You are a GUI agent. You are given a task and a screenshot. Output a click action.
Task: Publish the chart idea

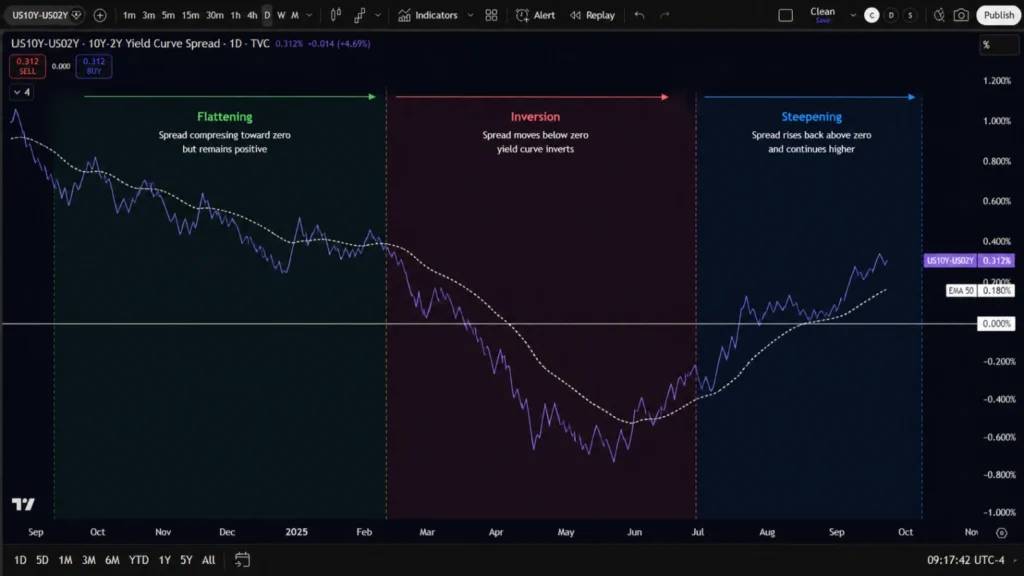point(999,15)
